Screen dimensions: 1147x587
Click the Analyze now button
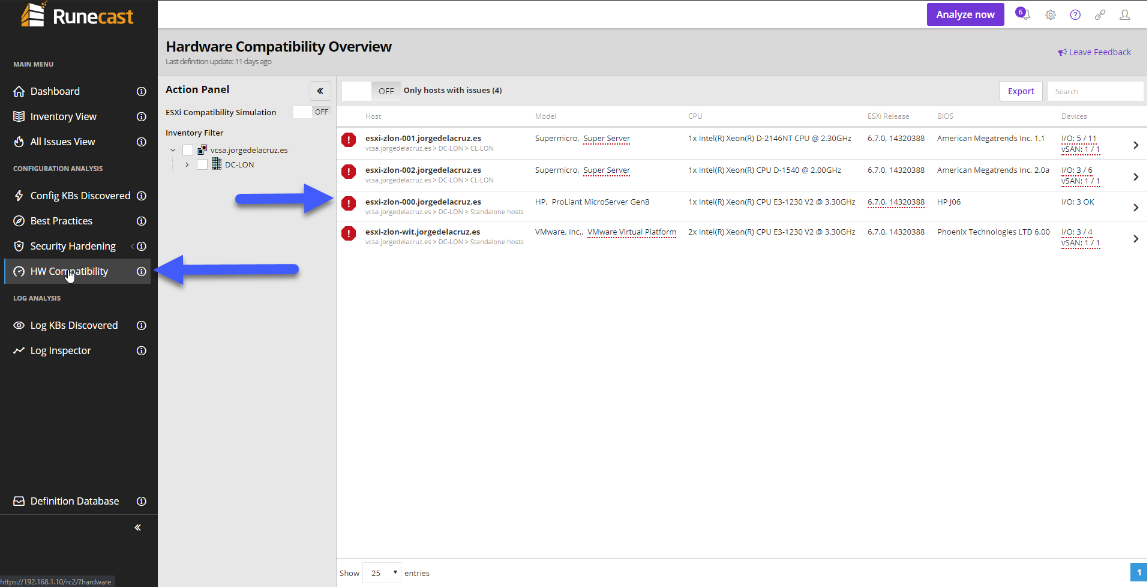965,15
